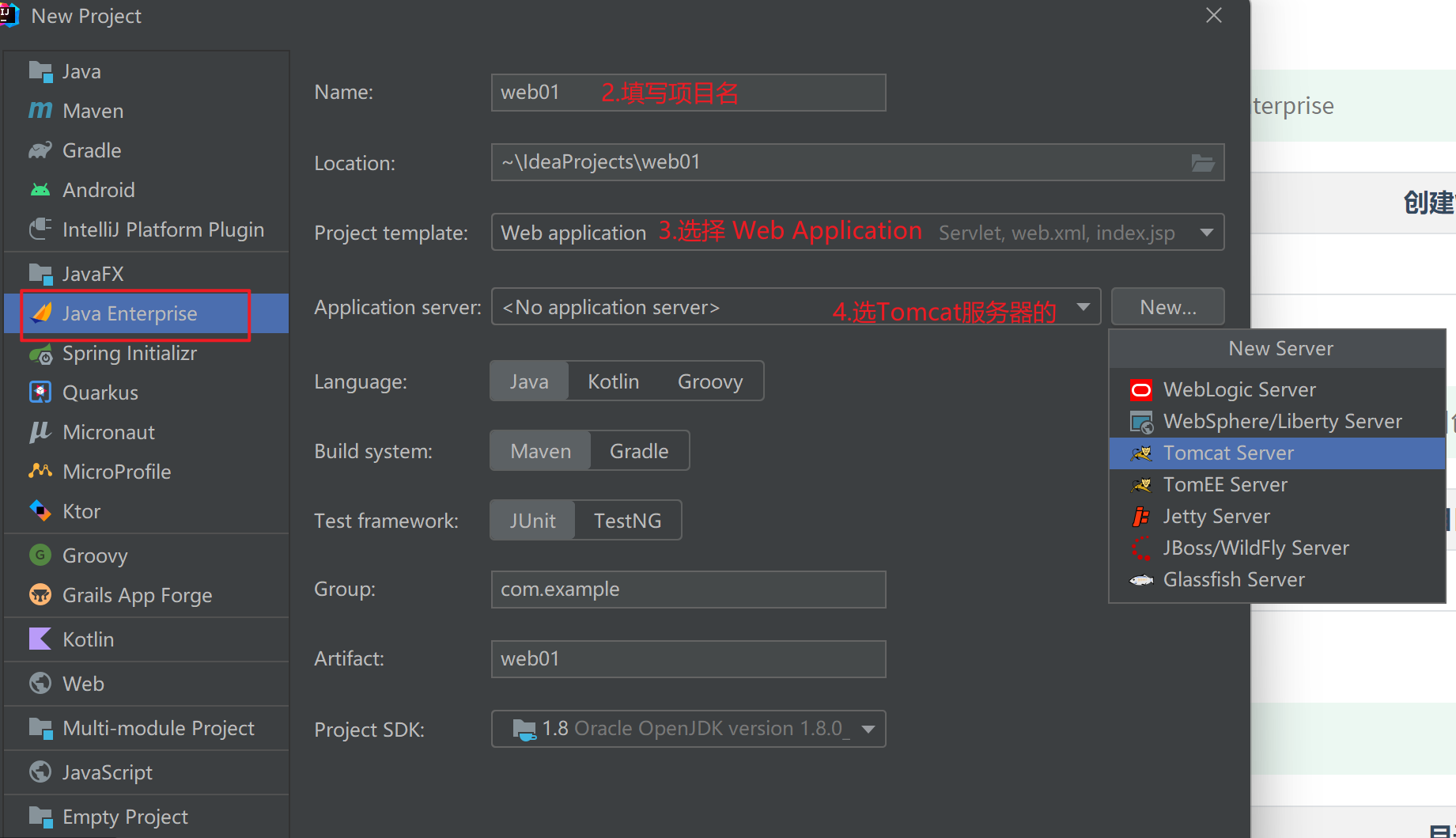Choose JBoss/WildFly Server menu entry

pos(1277,548)
